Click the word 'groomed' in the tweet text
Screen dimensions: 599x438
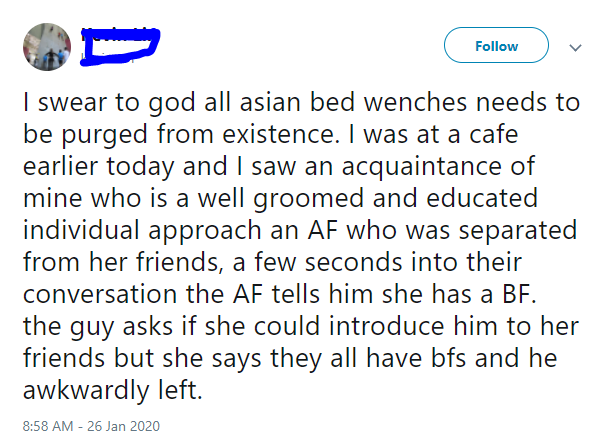[x=308, y=199]
